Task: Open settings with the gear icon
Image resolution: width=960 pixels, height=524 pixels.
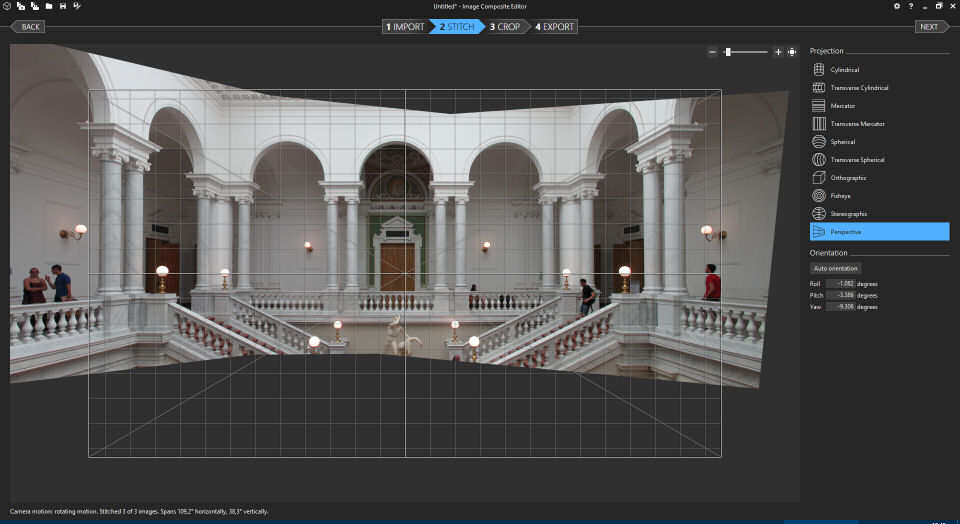Action: pyautogui.click(x=896, y=6)
